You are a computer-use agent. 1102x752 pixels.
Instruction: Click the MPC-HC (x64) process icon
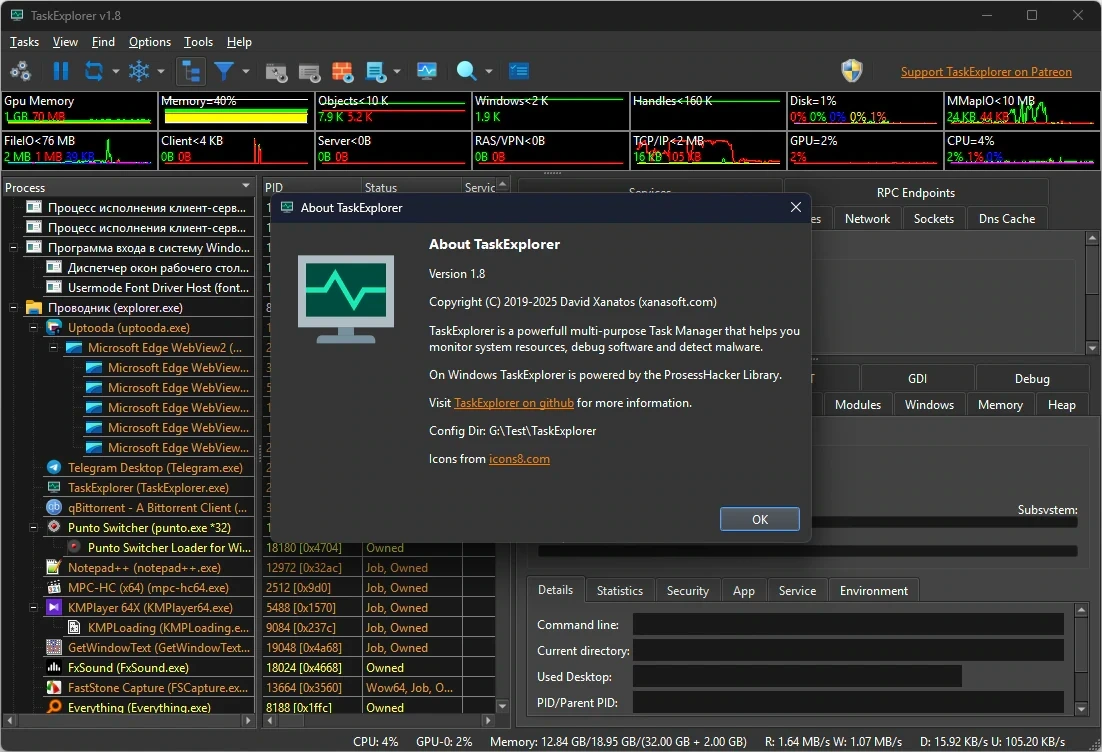pyautogui.click(x=54, y=588)
